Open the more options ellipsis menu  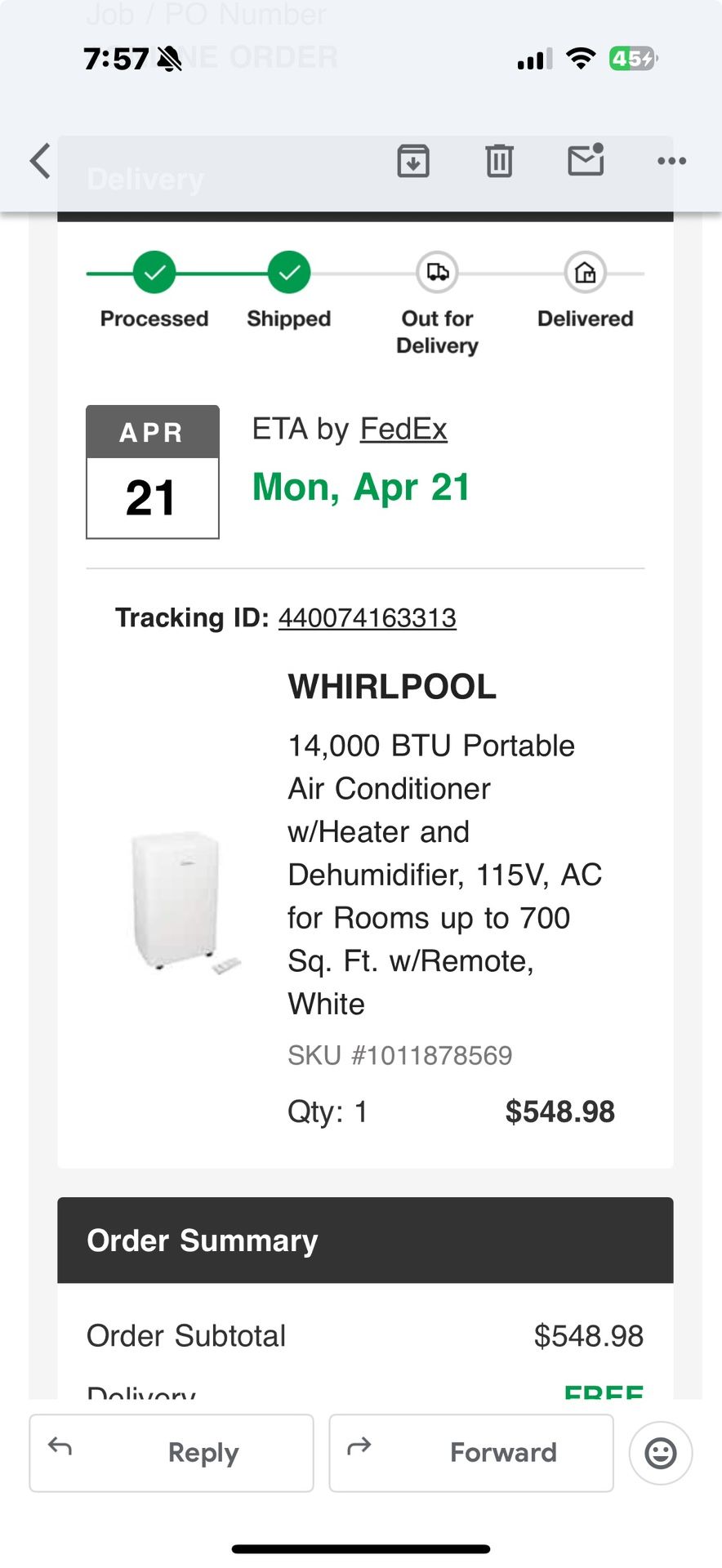(x=671, y=161)
